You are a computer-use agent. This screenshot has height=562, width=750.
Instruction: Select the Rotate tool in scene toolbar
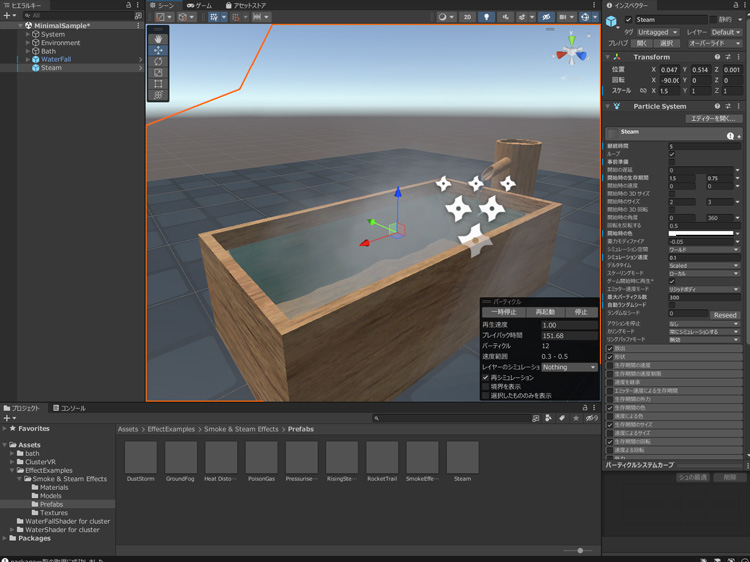pyautogui.click(x=158, y=62)
